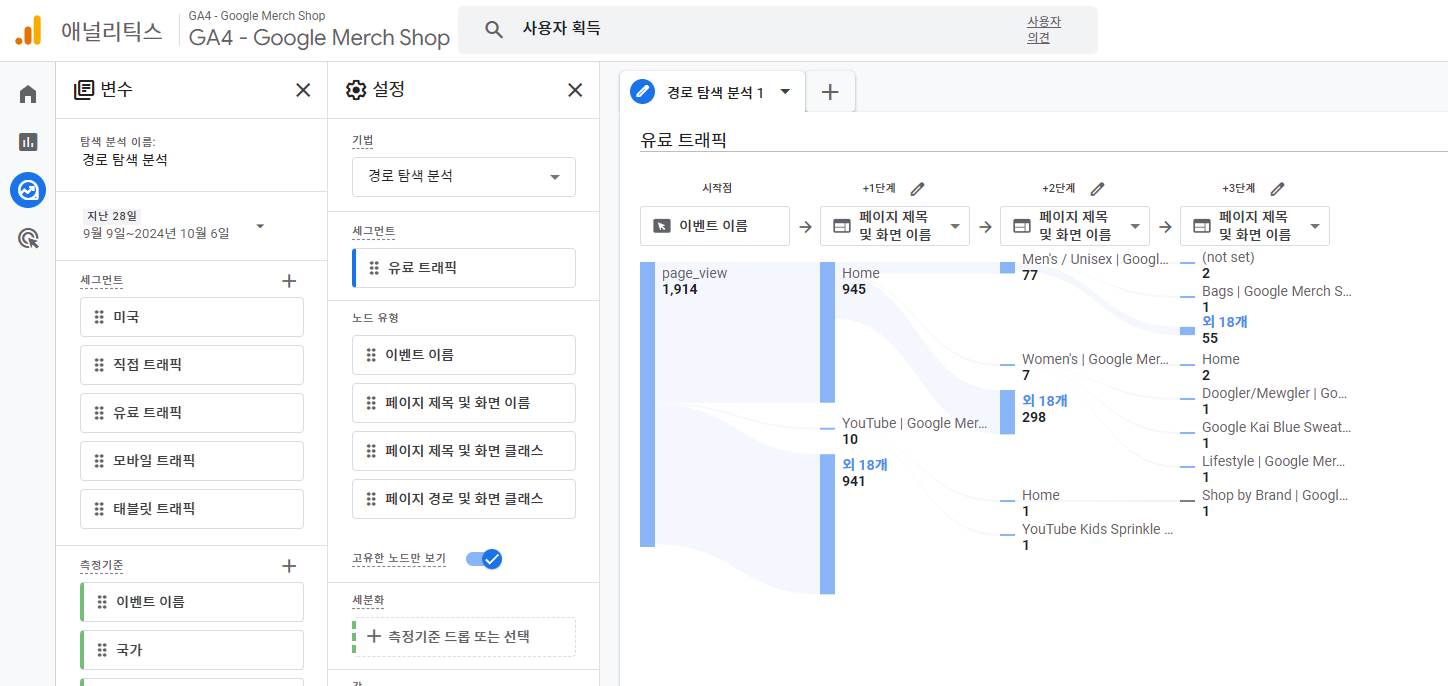1448x686 pixels.
Task: Add a new segment with 세그먼트 plus
Action: pos(289,281)
